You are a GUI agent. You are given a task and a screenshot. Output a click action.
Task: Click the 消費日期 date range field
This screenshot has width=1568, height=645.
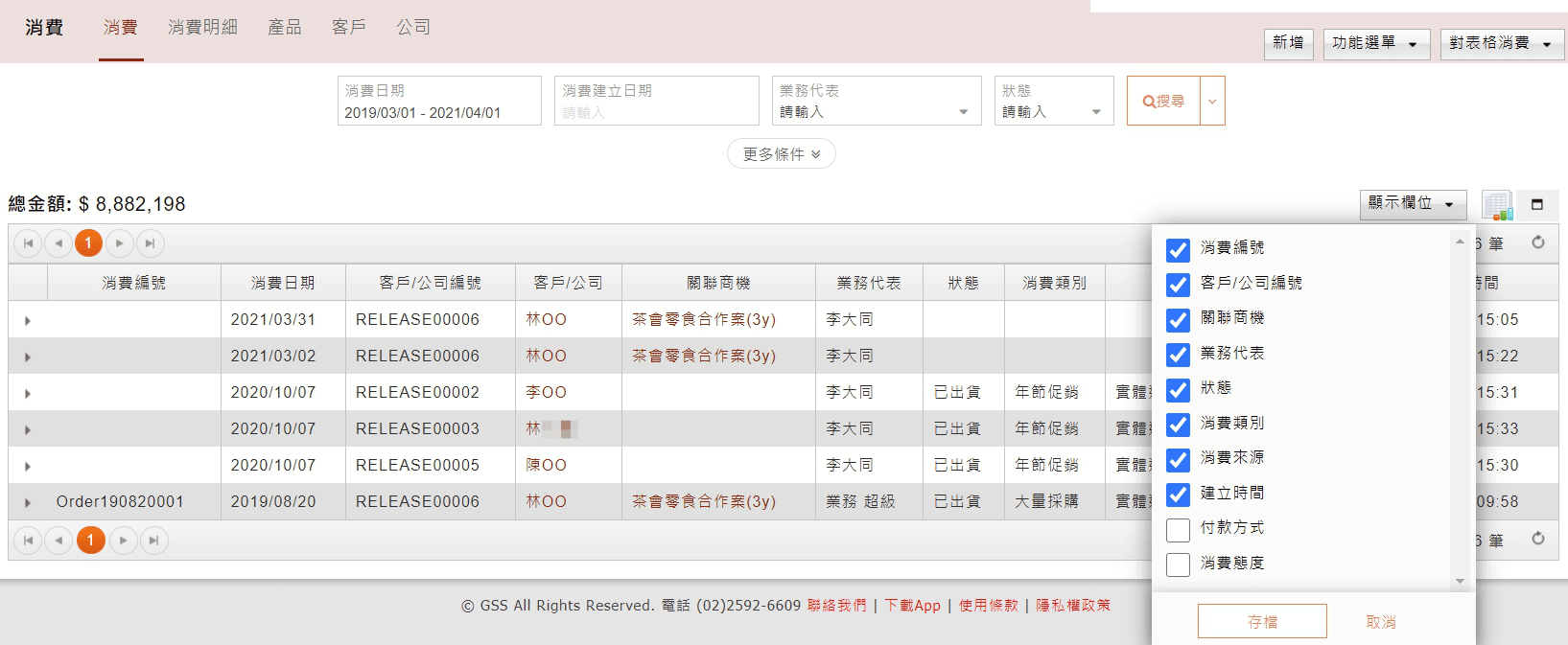coord(439,102)
